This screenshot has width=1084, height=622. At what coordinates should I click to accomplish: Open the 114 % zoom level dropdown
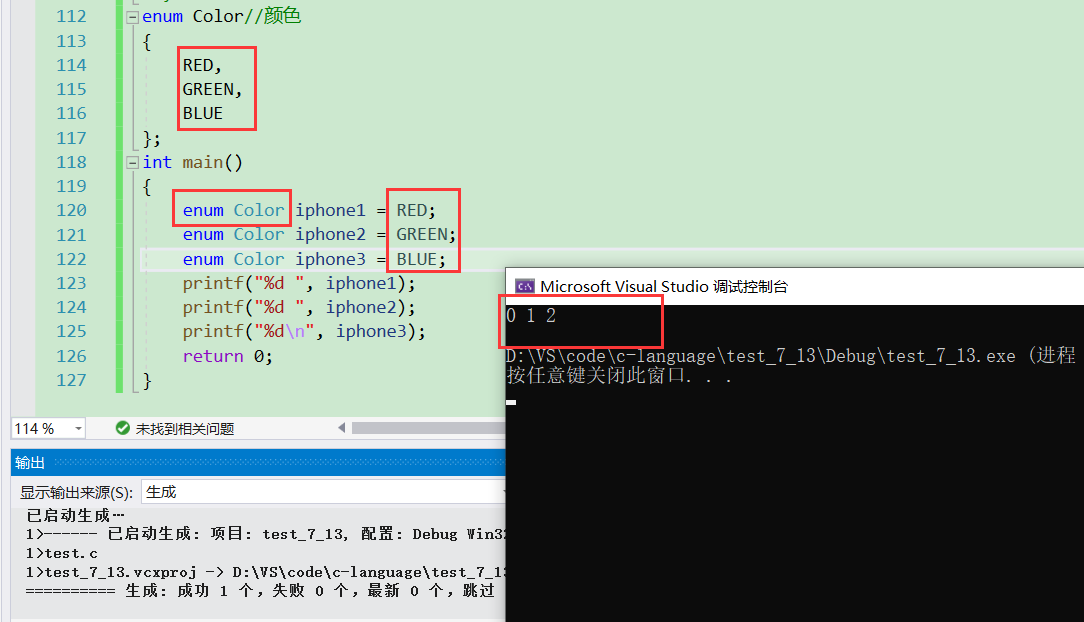78,428
